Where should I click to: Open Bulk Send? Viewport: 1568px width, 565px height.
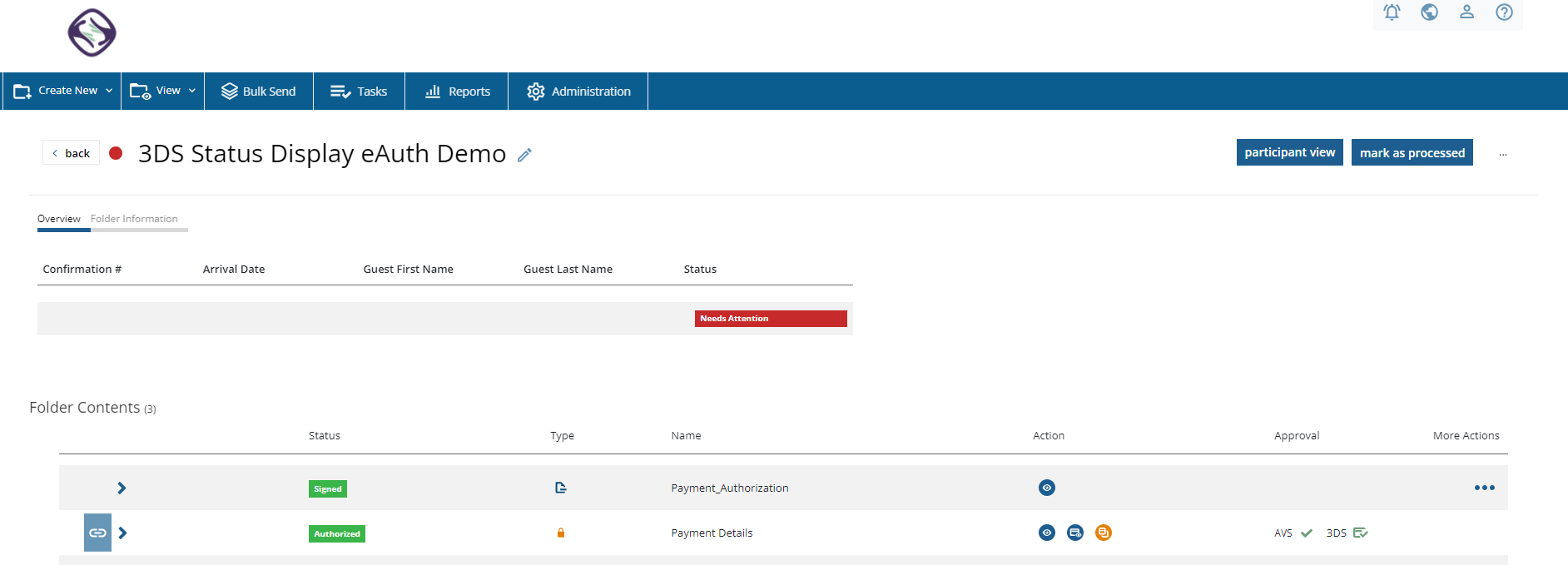point(259,91)
